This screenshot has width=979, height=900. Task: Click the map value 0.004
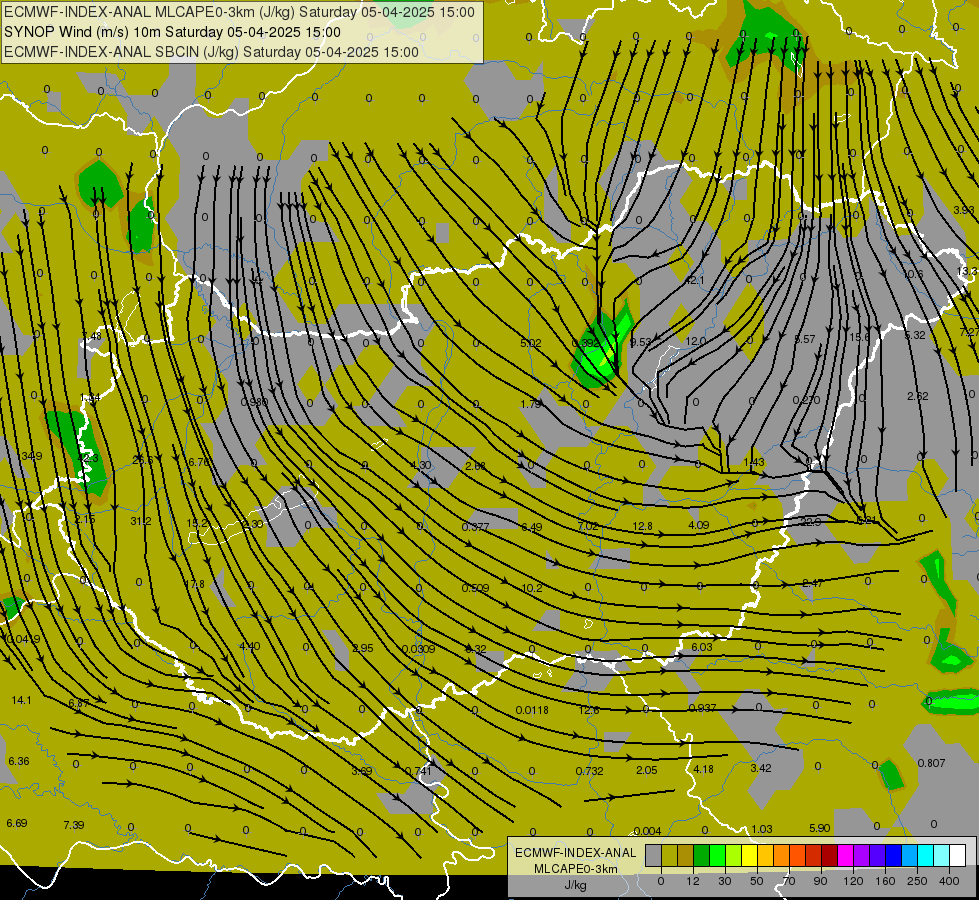[647, 831]
